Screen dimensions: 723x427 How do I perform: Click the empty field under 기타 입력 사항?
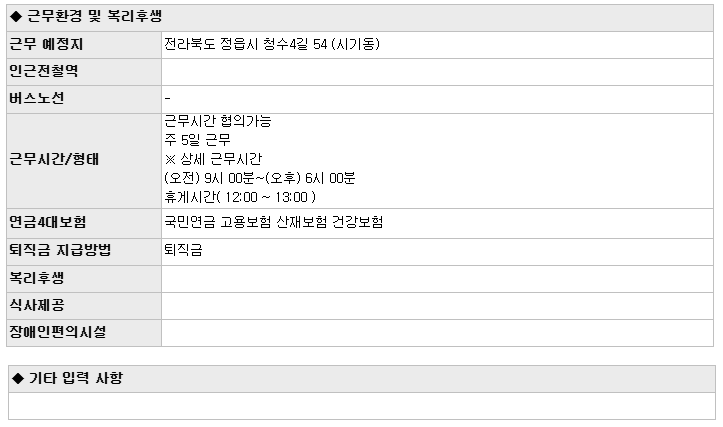[362, 406]
